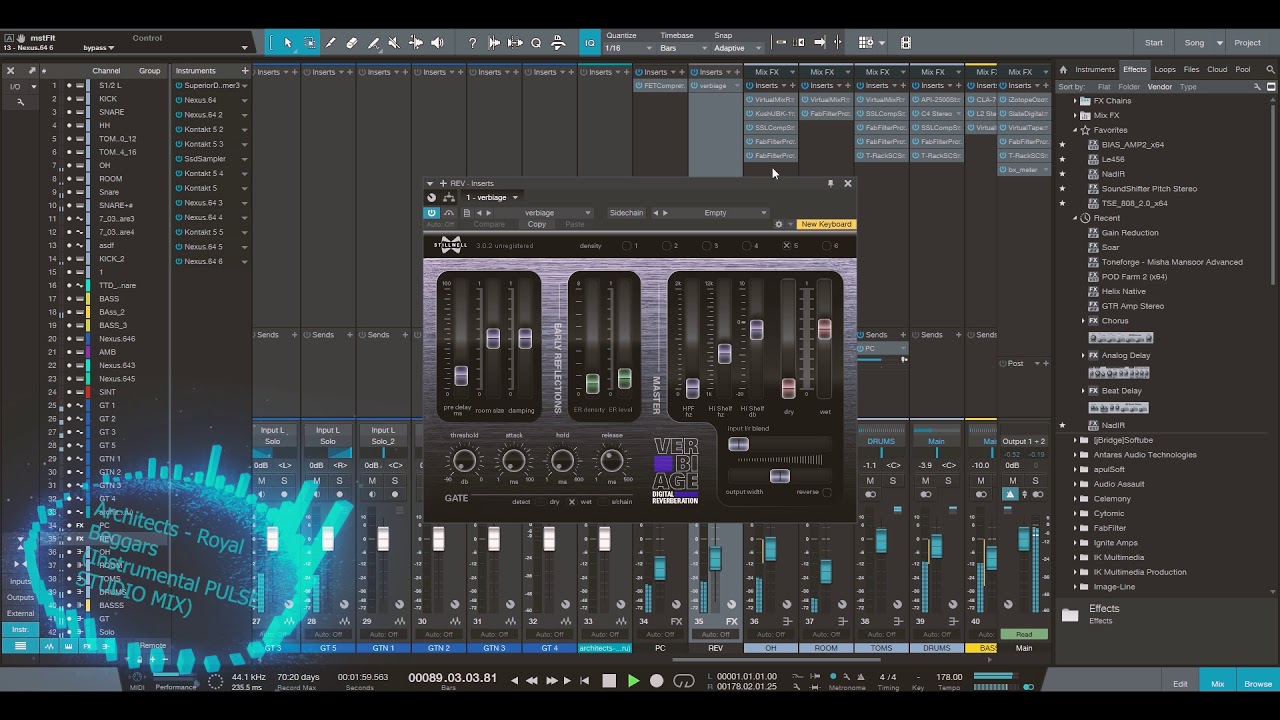This screenshot has width=1280, height=720.
Task: Select density radio option 1
Action: pyautogui.click(x=627, y=246)
